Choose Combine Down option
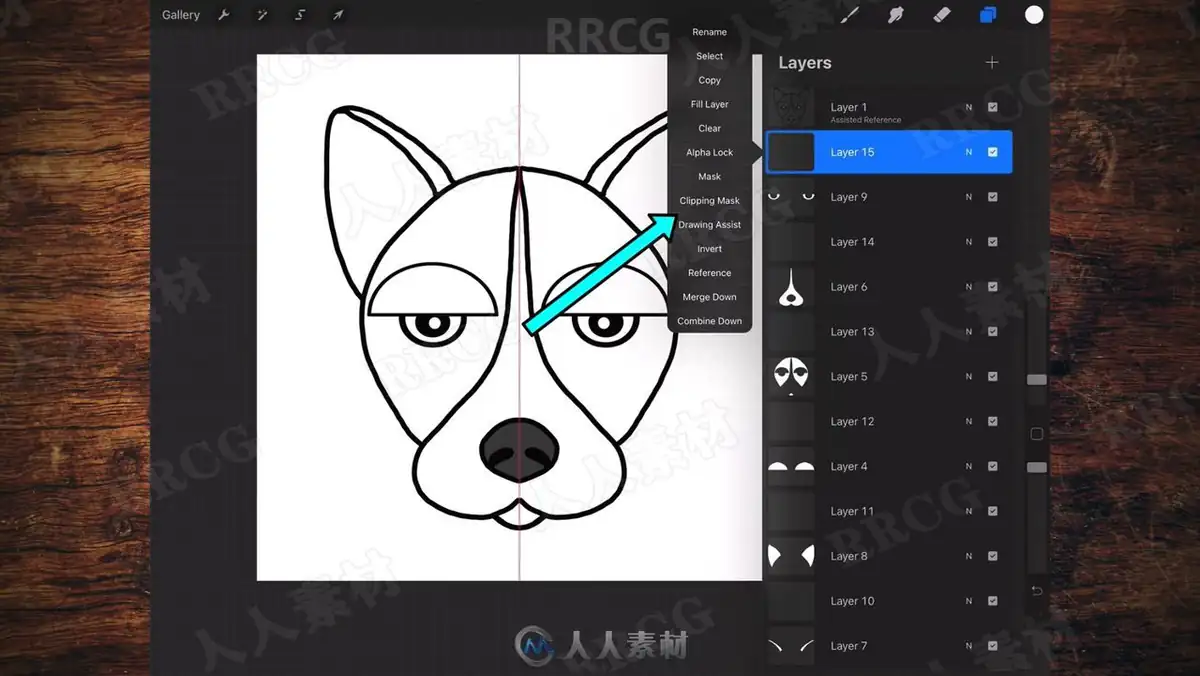This screenshot has height=676, width=1200. point(710,321)
